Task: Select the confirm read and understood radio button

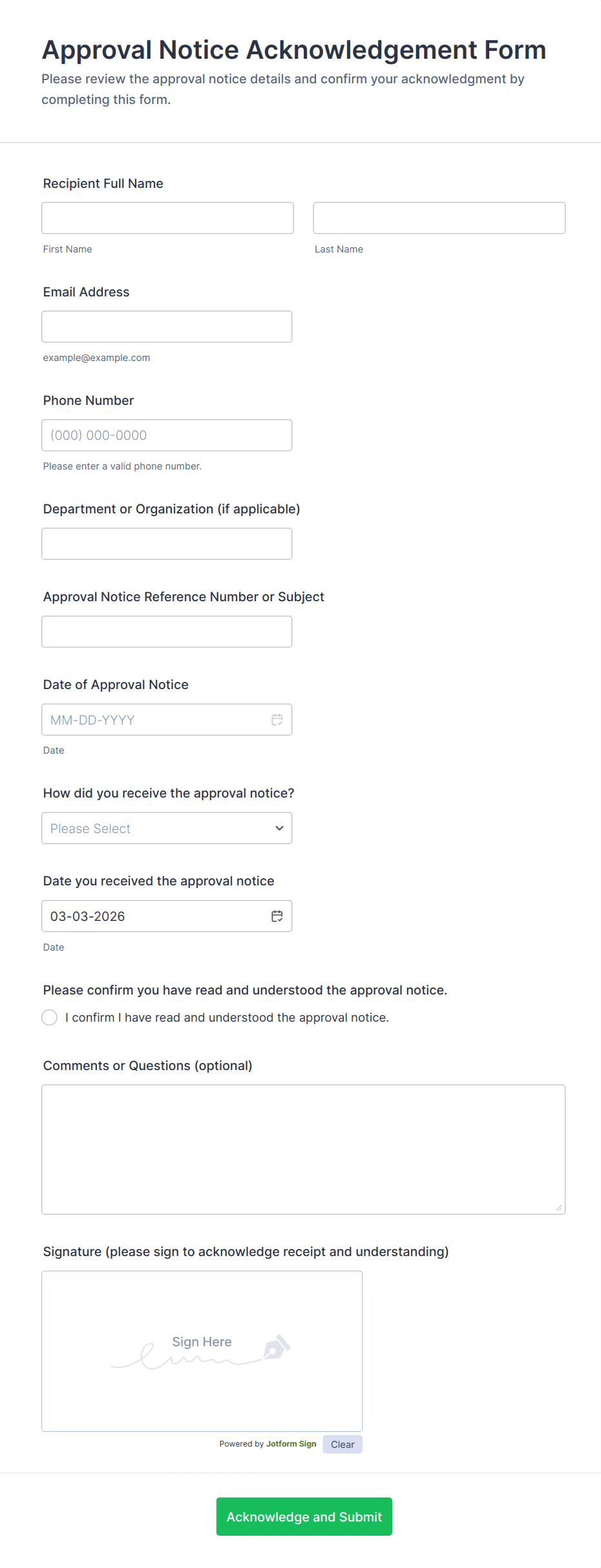Action: 50,1017
